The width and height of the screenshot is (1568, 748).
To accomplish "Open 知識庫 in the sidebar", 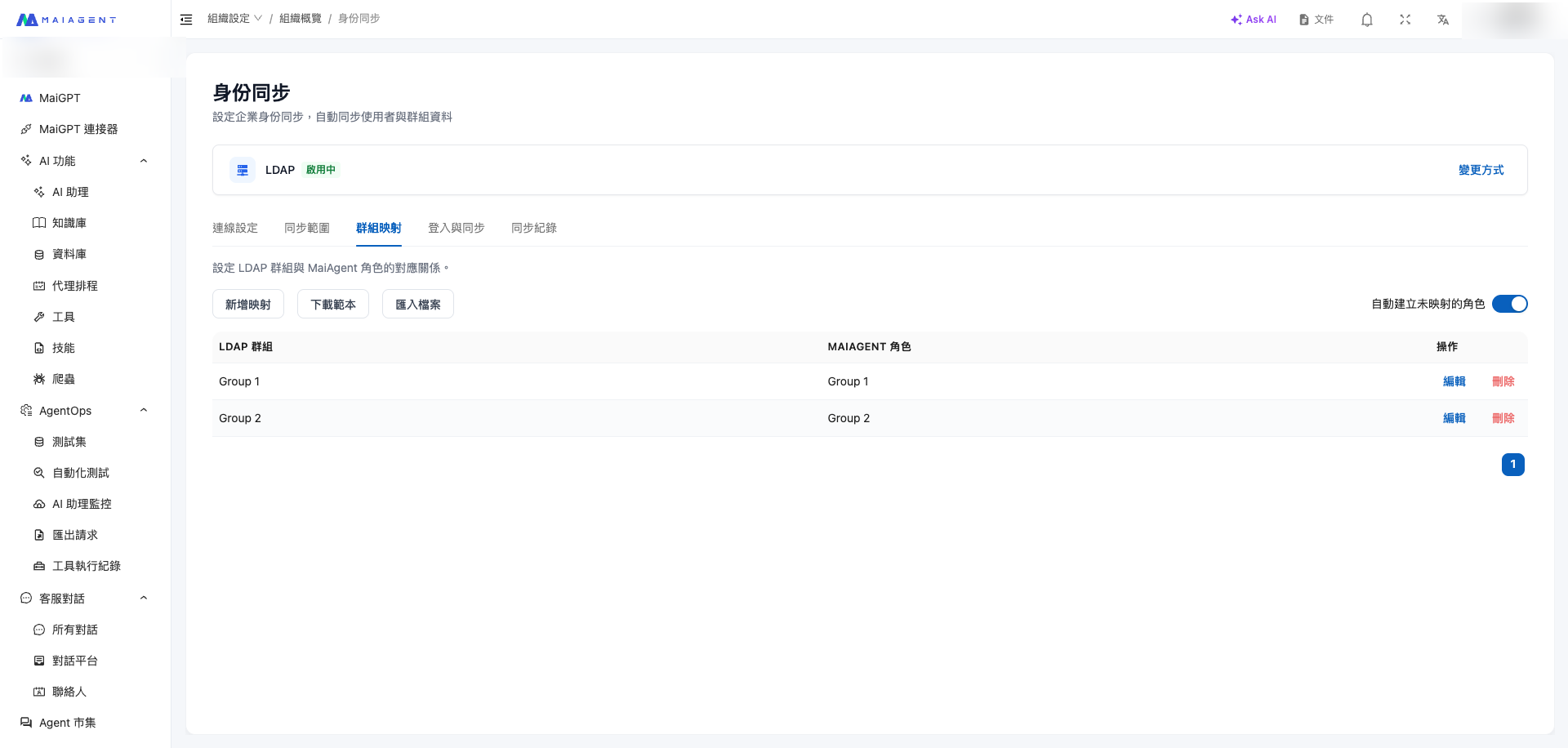I will pyautogui.click(x=69, y=223).
